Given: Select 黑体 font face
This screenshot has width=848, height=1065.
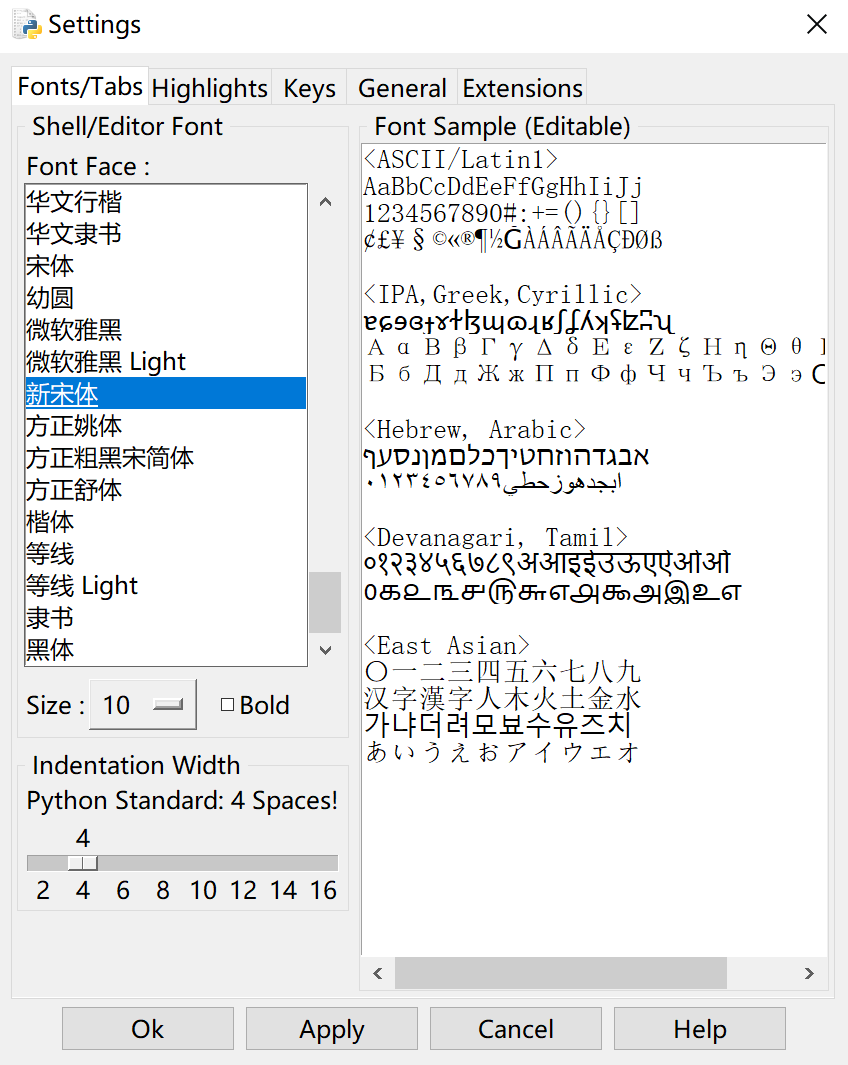Looking at the screenshot, I should [166, 649].
